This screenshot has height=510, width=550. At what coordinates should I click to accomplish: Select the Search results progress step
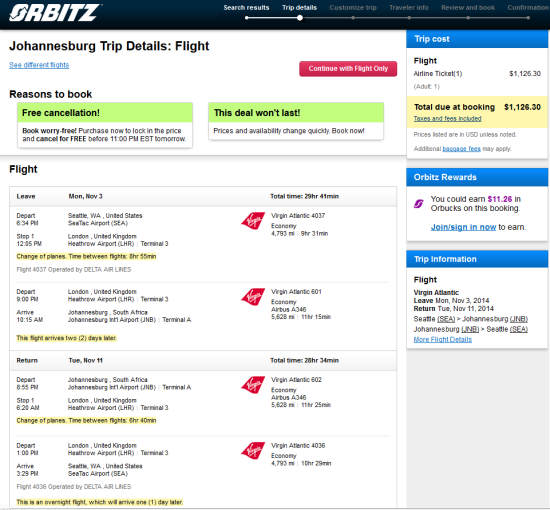click(246, 8)
